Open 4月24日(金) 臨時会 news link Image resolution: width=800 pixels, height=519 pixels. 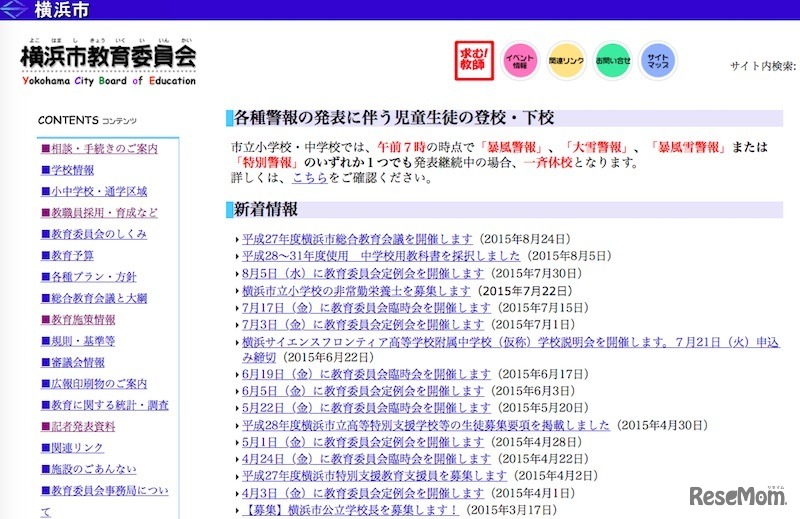point(366,459)
